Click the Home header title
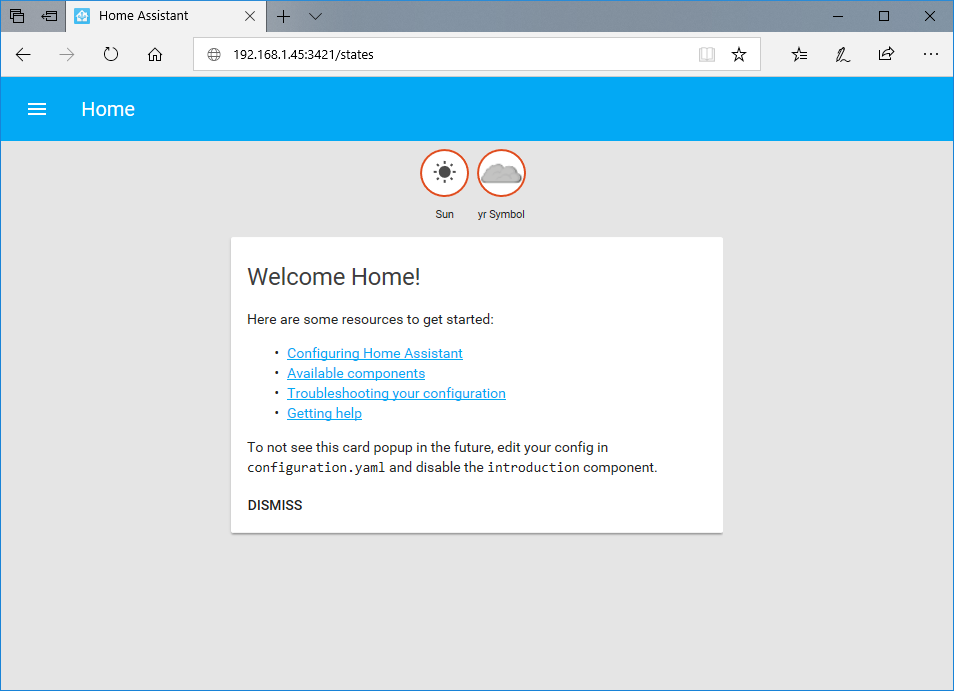The width and height of the screenshot is (954, 691). (x=108, y=109)
